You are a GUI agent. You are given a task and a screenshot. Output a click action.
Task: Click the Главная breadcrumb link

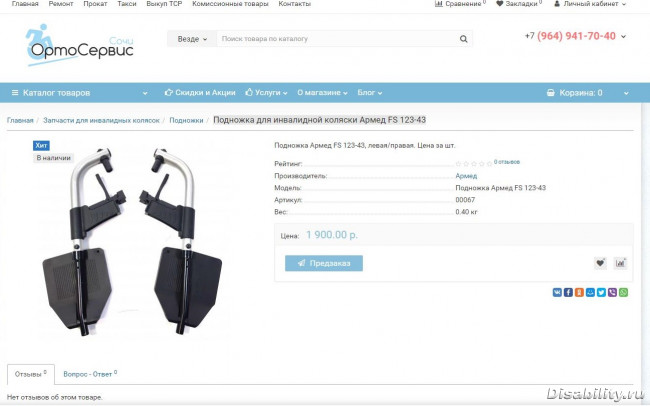pos(20,120)
